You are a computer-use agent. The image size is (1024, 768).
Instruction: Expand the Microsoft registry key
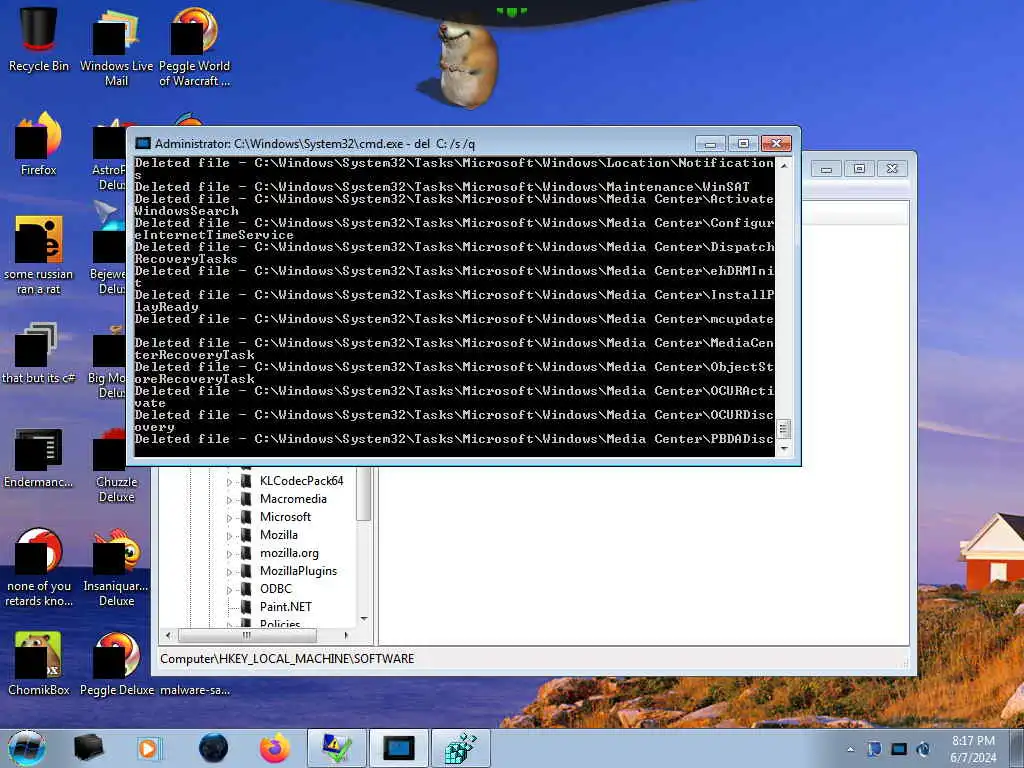[x=229, y=517]
